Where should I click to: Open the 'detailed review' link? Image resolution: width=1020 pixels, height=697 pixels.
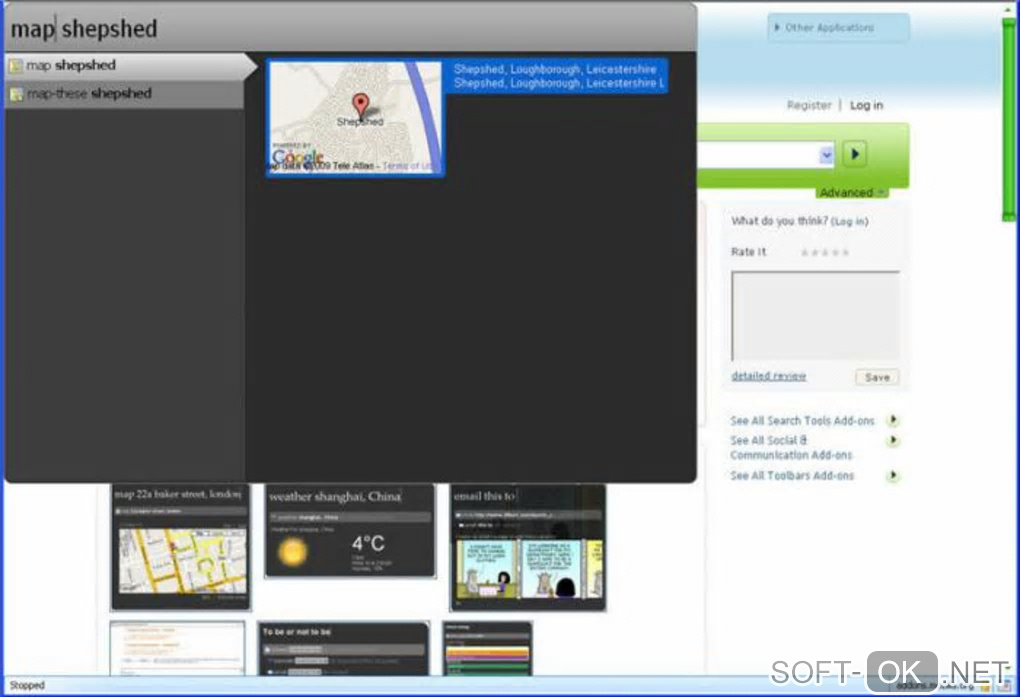point(768,376)
